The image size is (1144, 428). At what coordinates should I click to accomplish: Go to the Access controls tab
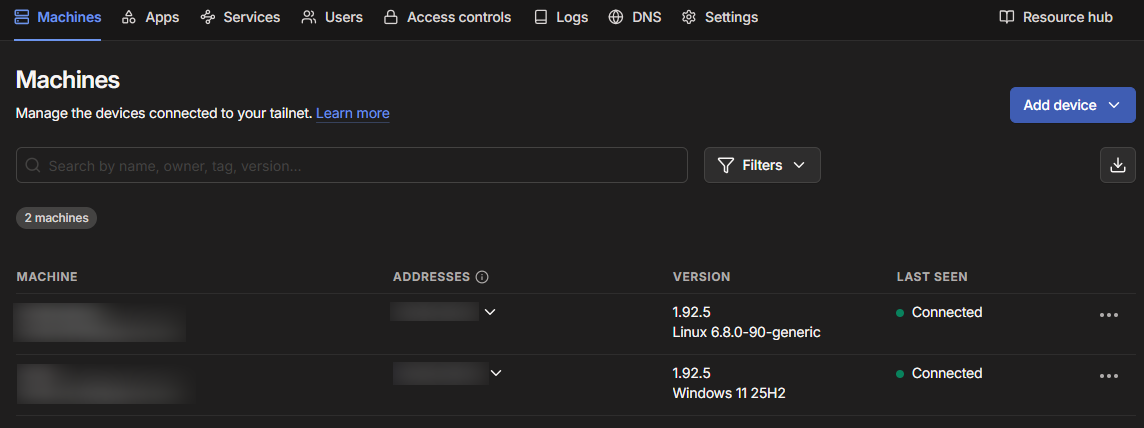[447, 17]
